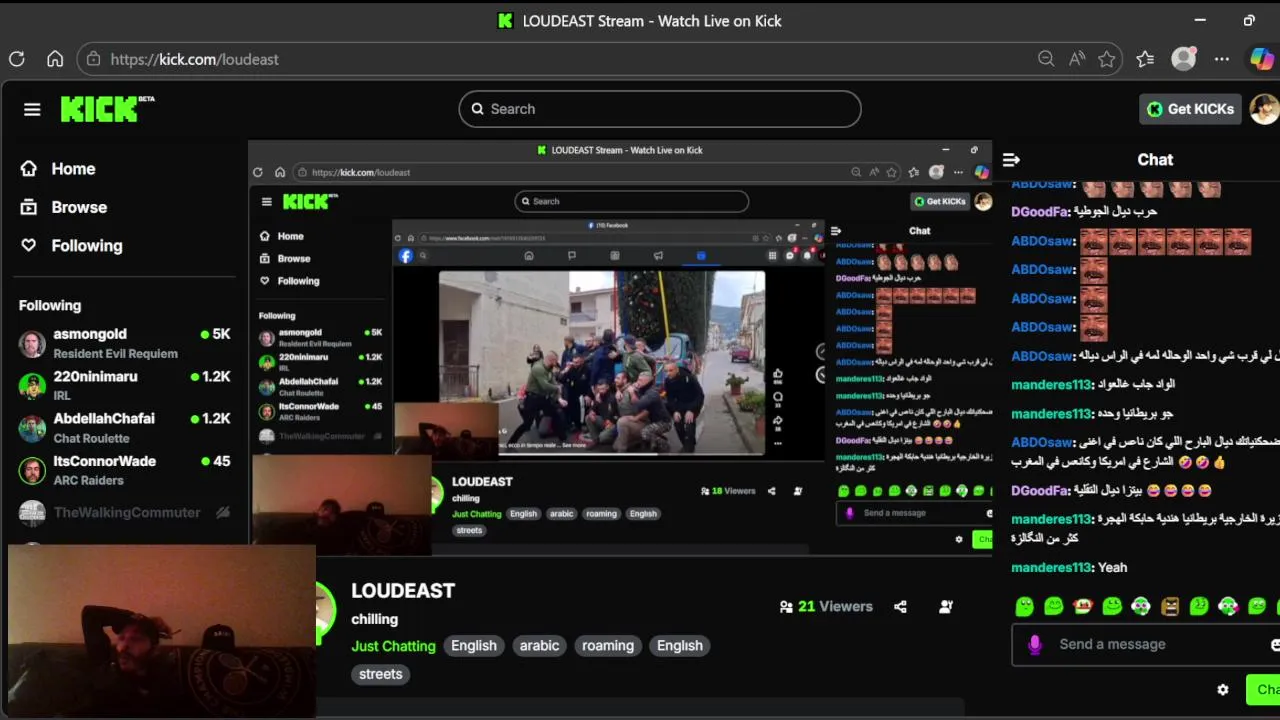Viewport: 1280px width, 720px height.
Task: Open the Just Chatting category link
Action: [393, 645]
